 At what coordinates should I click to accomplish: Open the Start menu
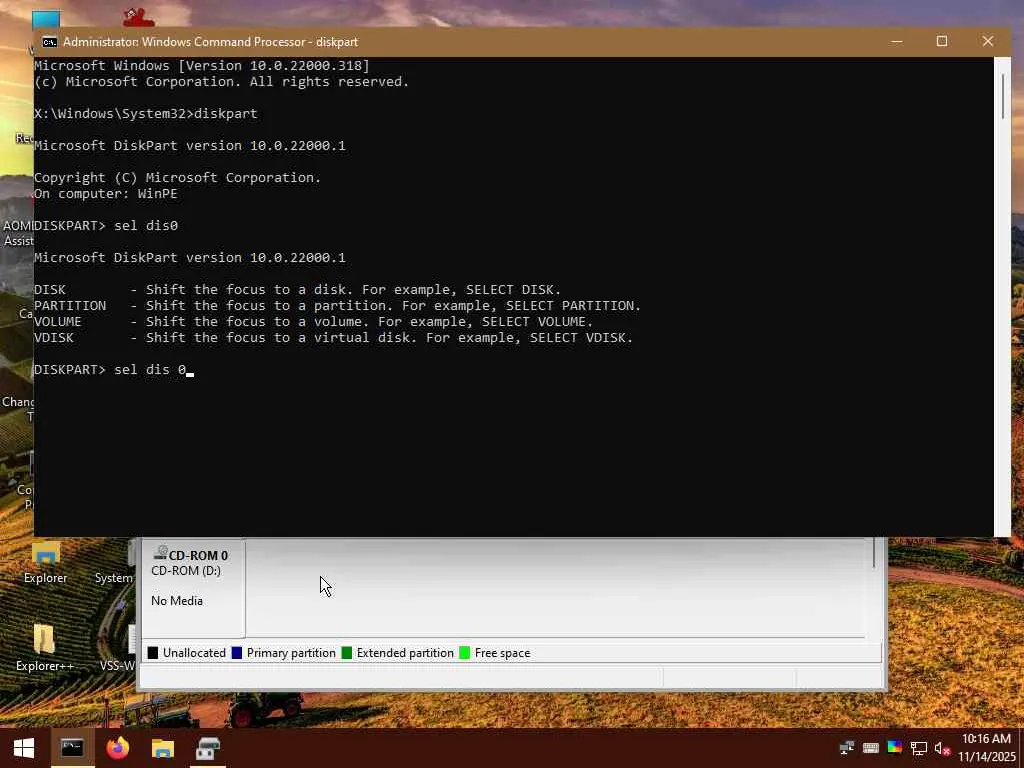24,748
